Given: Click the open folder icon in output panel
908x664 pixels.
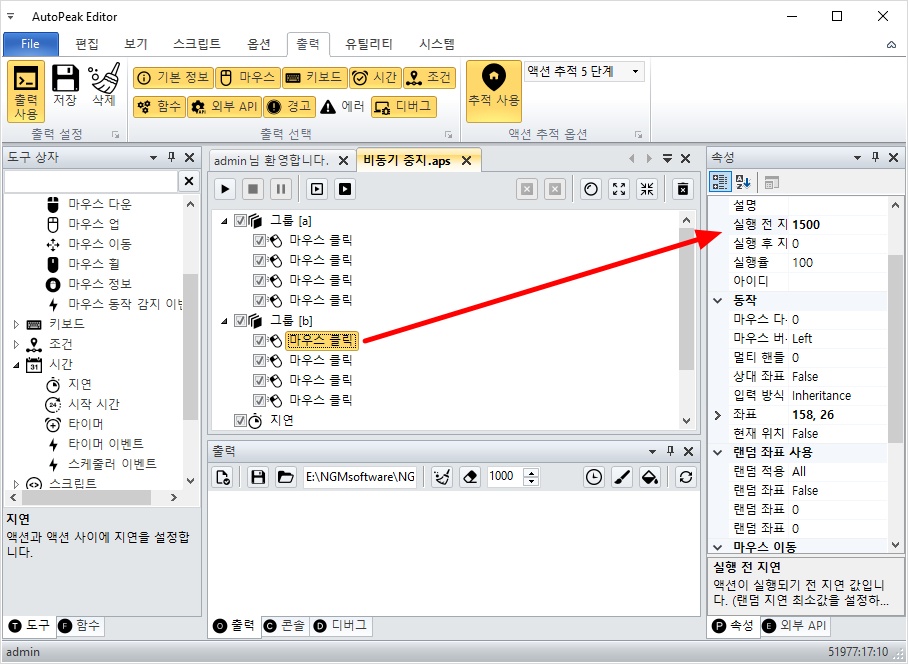Looking at the screenshot, I should [x=286, y=477].
